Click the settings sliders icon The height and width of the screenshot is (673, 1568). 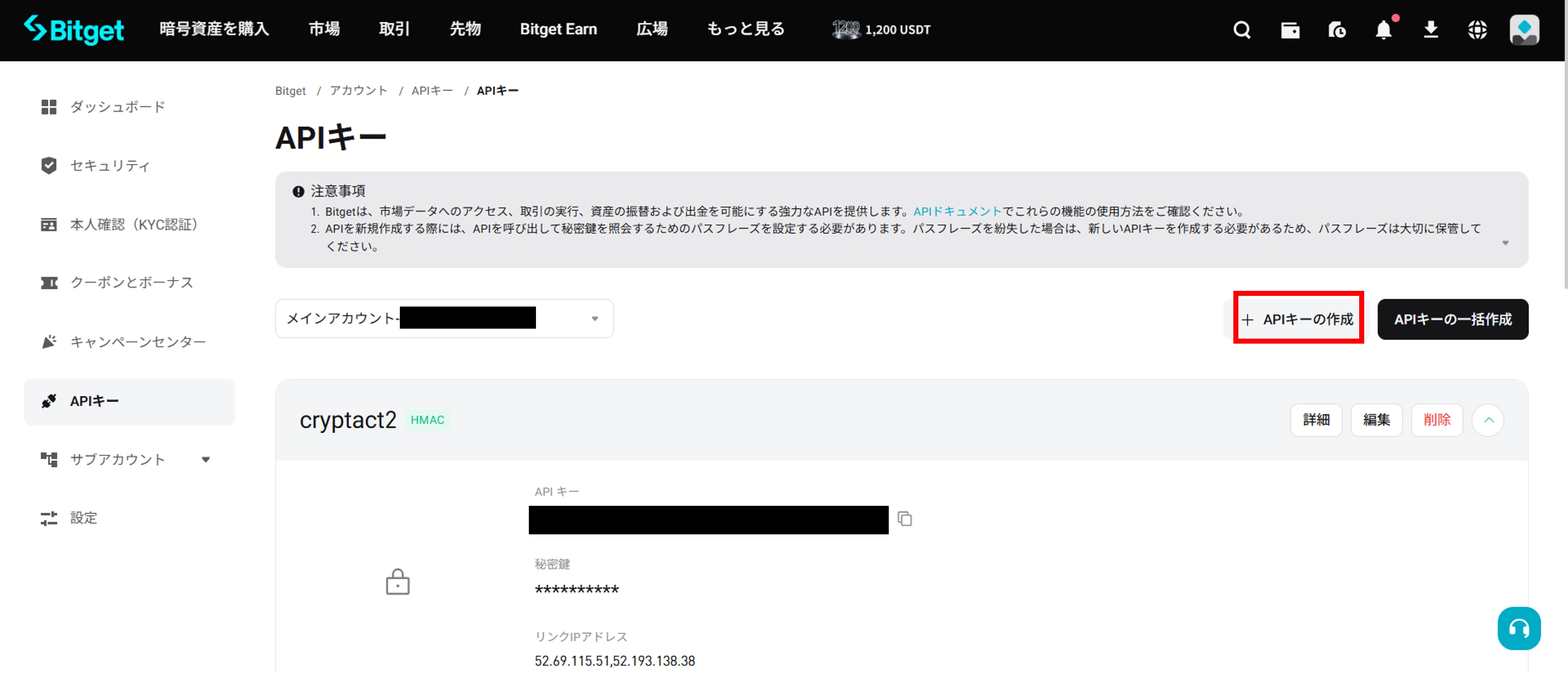(x=49, y=518)
